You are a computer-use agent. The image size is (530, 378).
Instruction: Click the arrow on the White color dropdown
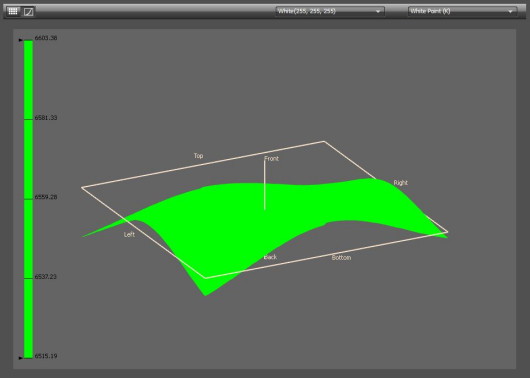coord(378,12)
